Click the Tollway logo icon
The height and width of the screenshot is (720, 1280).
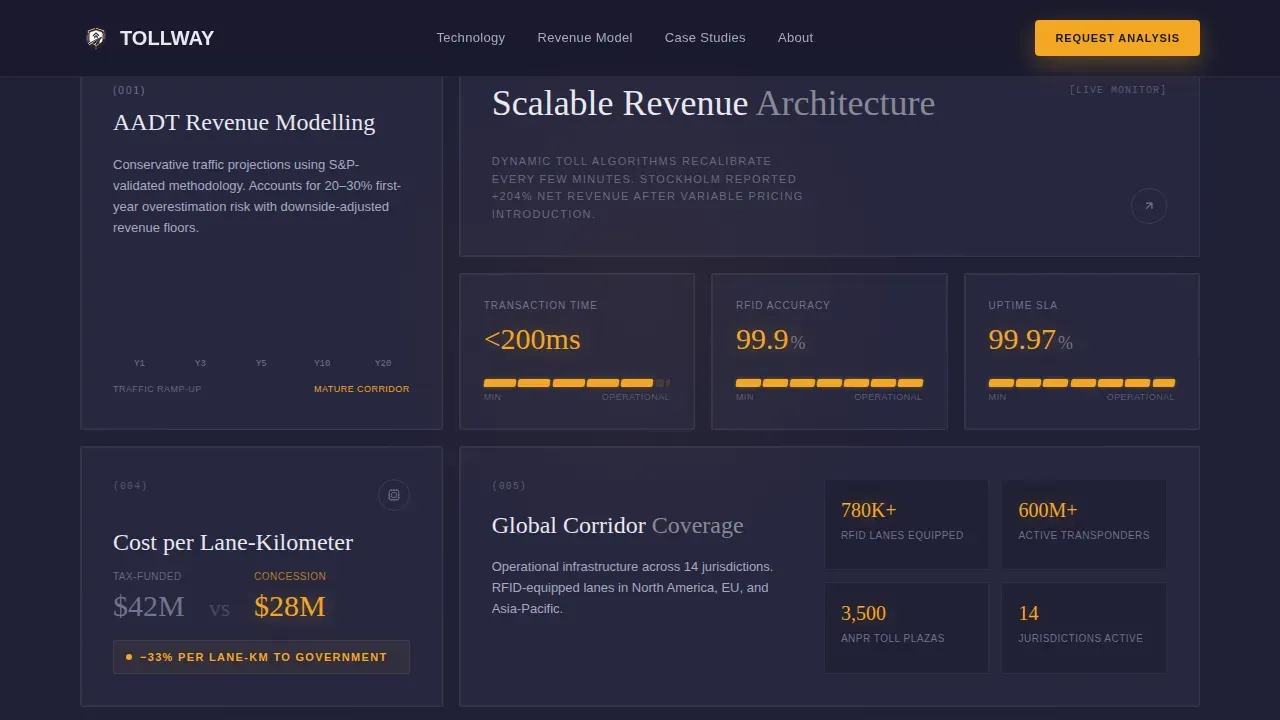coord(95,38)
